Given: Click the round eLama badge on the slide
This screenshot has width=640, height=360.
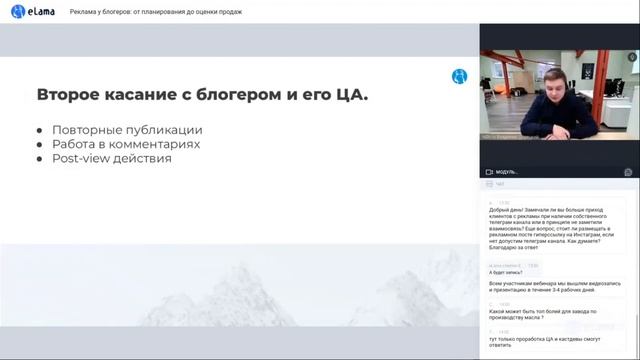Looking at the screenshot, I should pos(459,76).
